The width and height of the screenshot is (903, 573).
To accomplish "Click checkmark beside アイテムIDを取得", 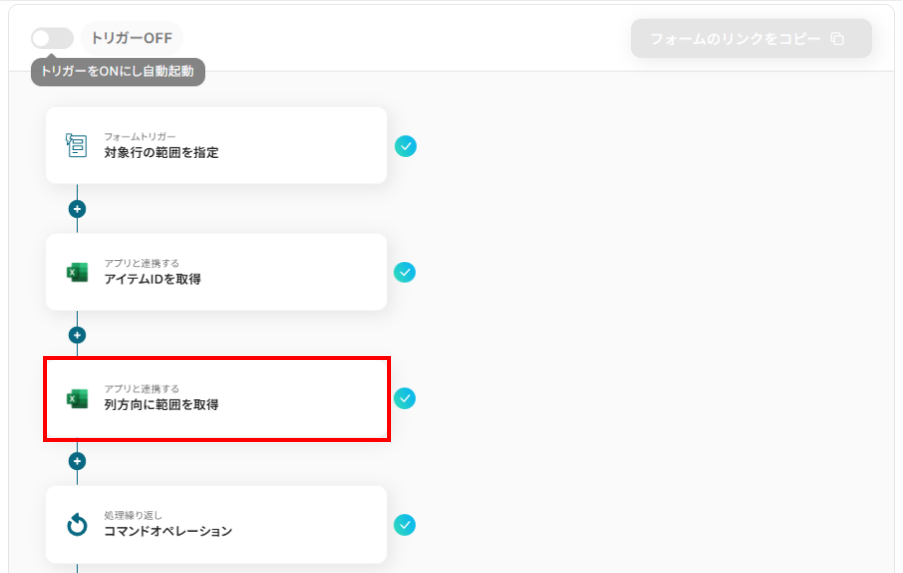I will (x=405, y=272).
